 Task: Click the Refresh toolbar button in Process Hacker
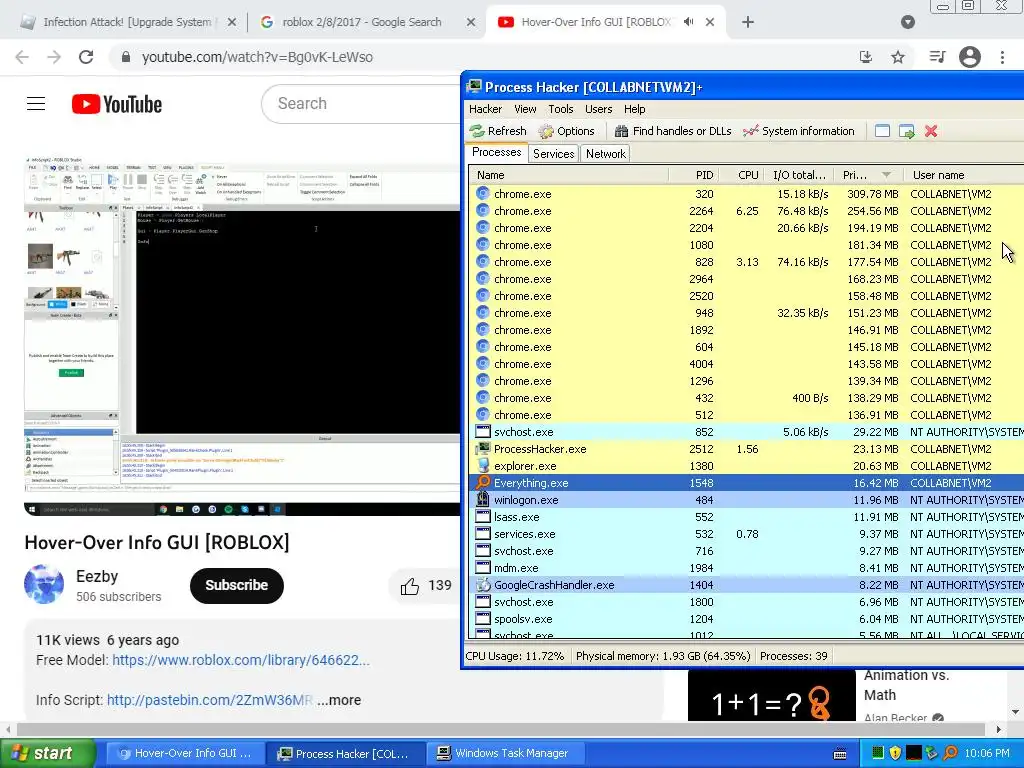tap(498, 131)
